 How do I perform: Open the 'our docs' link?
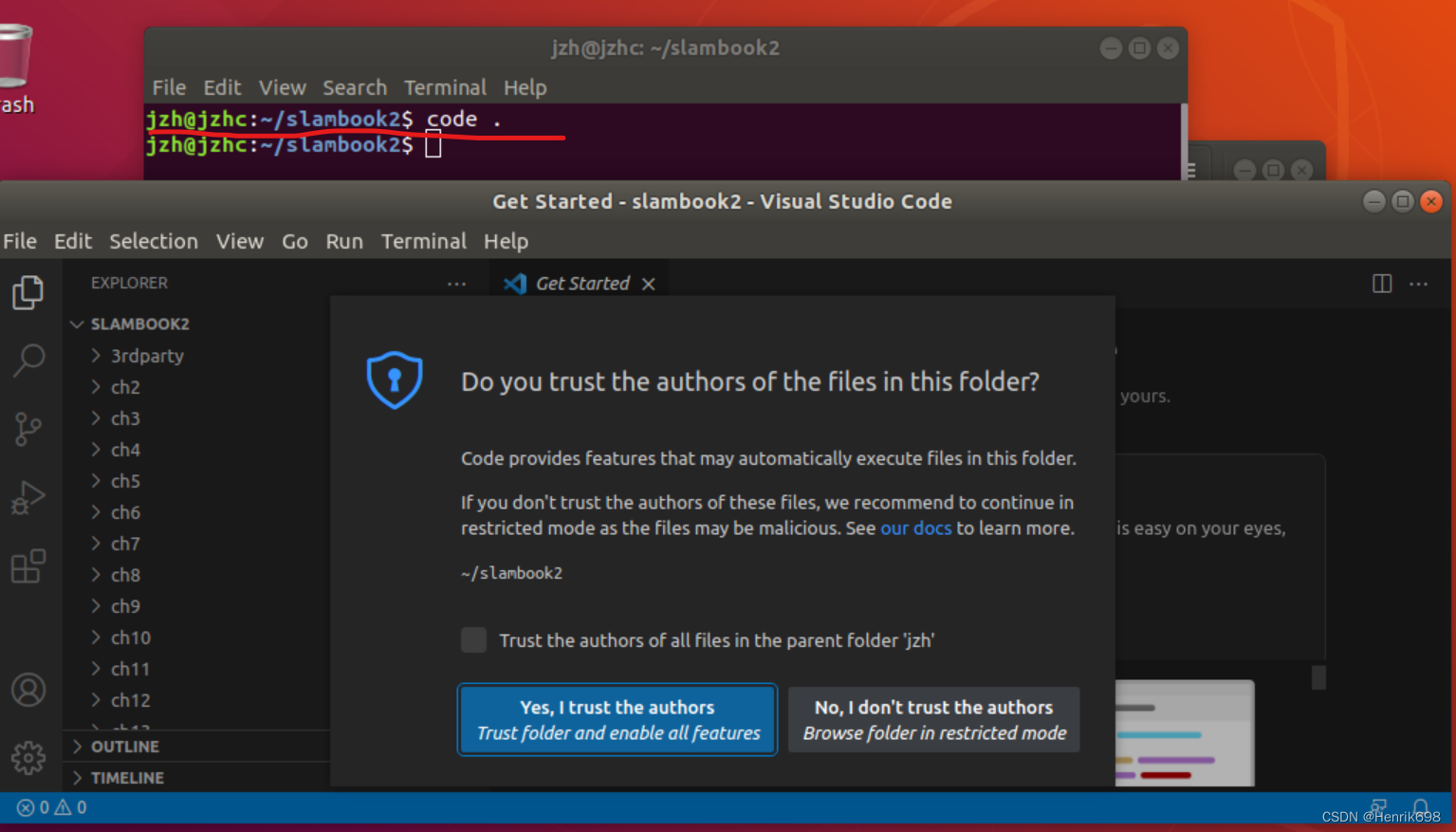point(915,528)
